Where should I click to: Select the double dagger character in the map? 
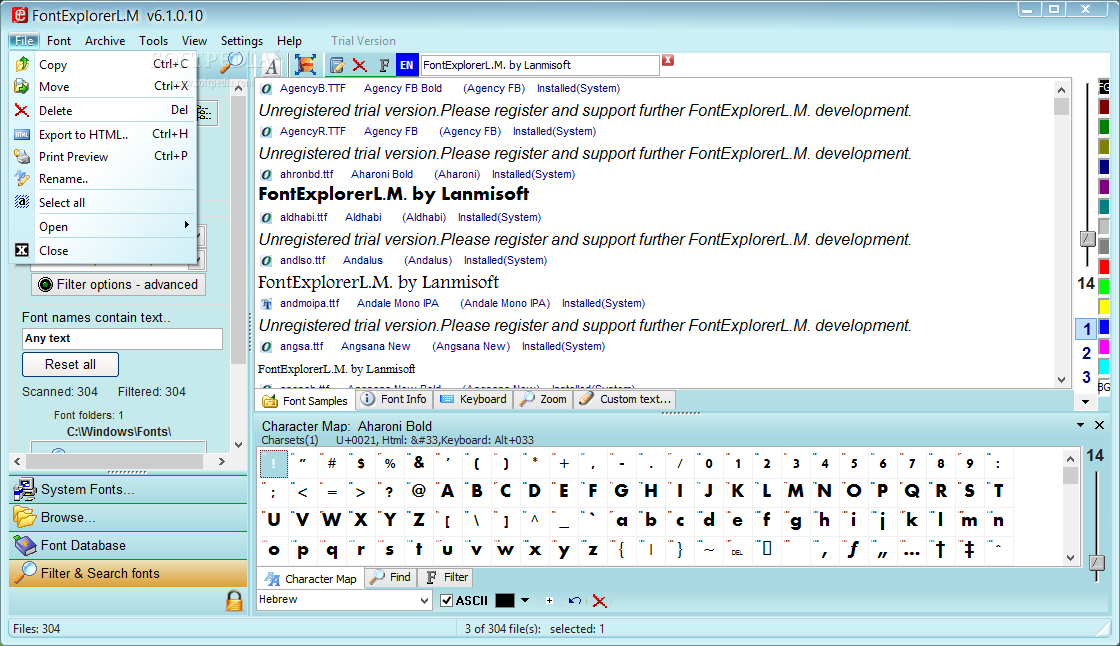pos(969,550)
